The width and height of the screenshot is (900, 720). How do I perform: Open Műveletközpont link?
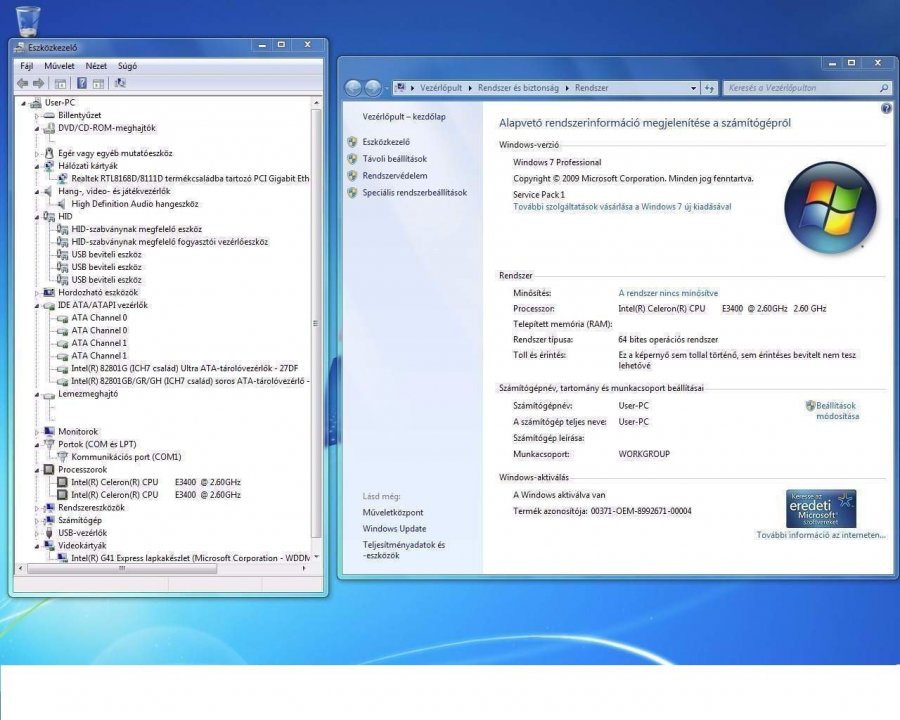point(393,512)
